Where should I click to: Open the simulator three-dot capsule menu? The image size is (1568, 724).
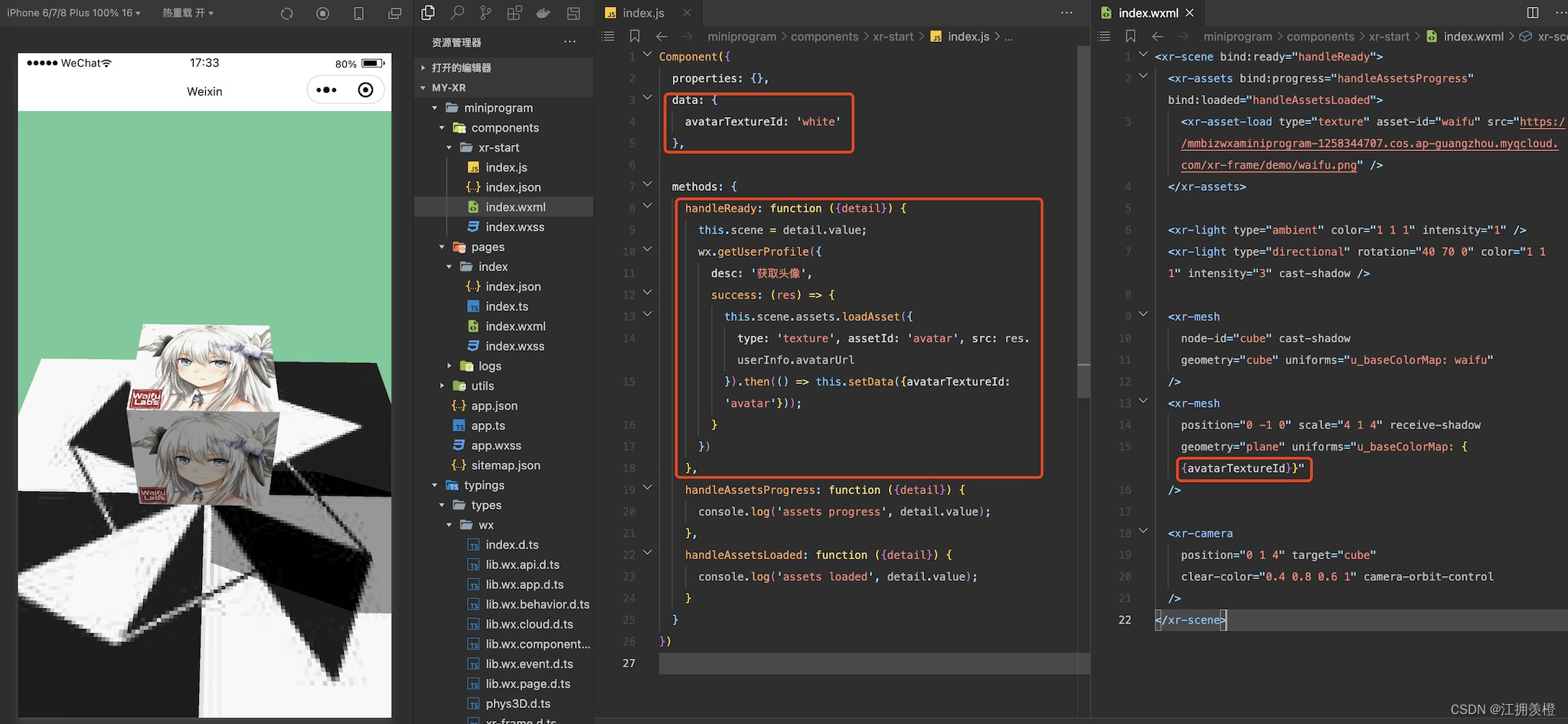(x=327, y=90)
